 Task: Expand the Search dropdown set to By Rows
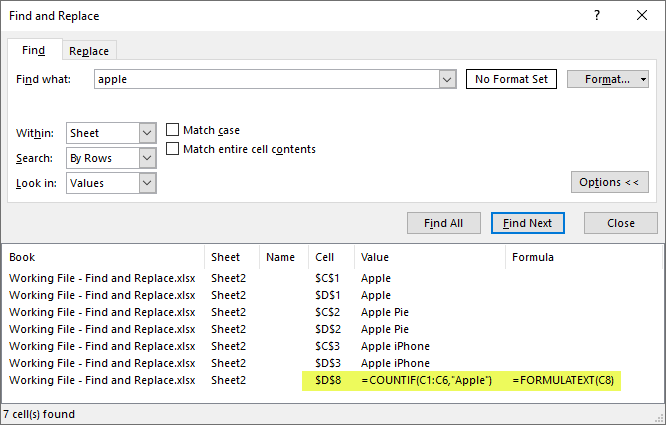pos(147,158)
